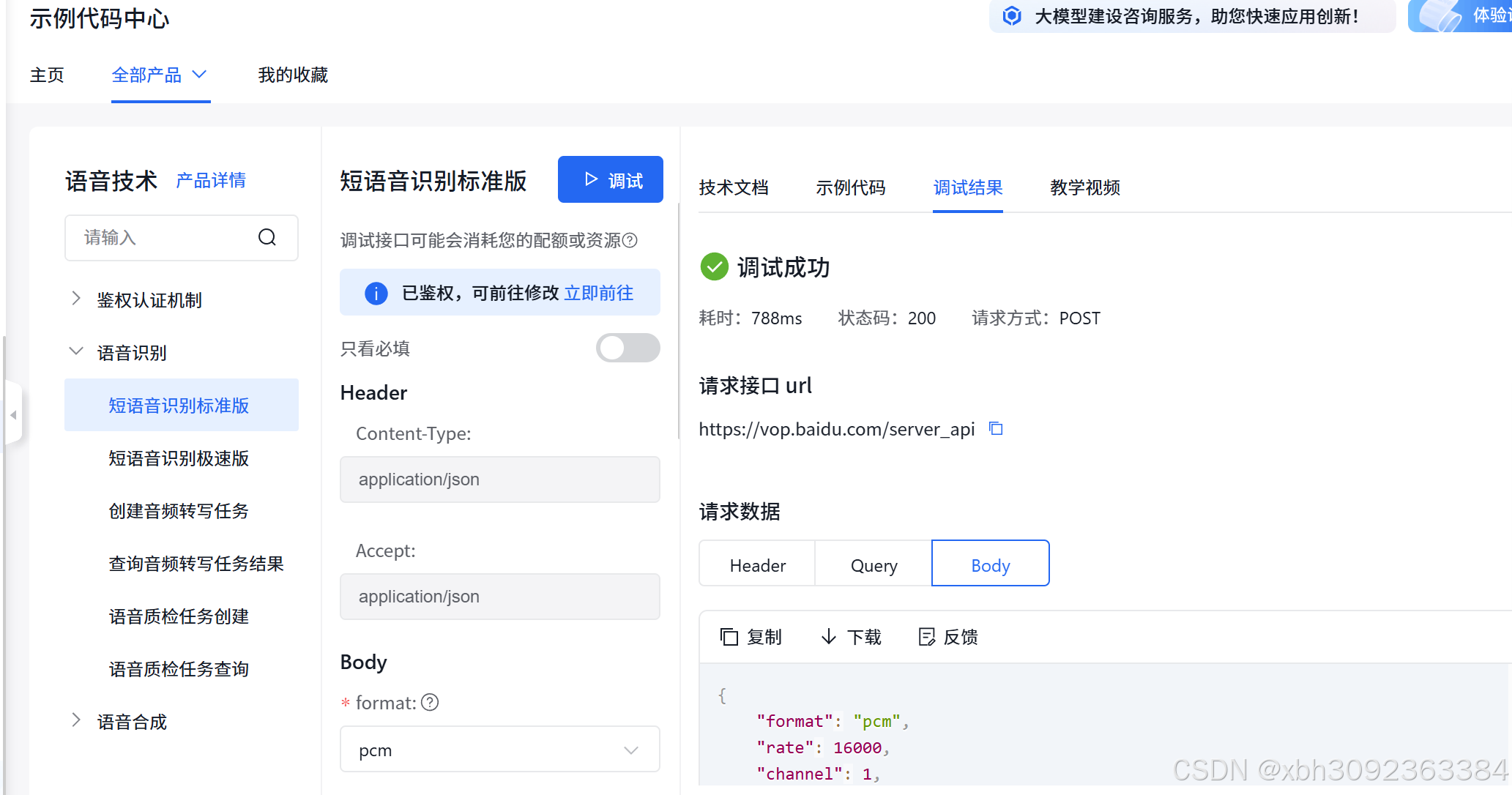
Task: Switch to the Header request data tab
Action: (x=757, y=564)
